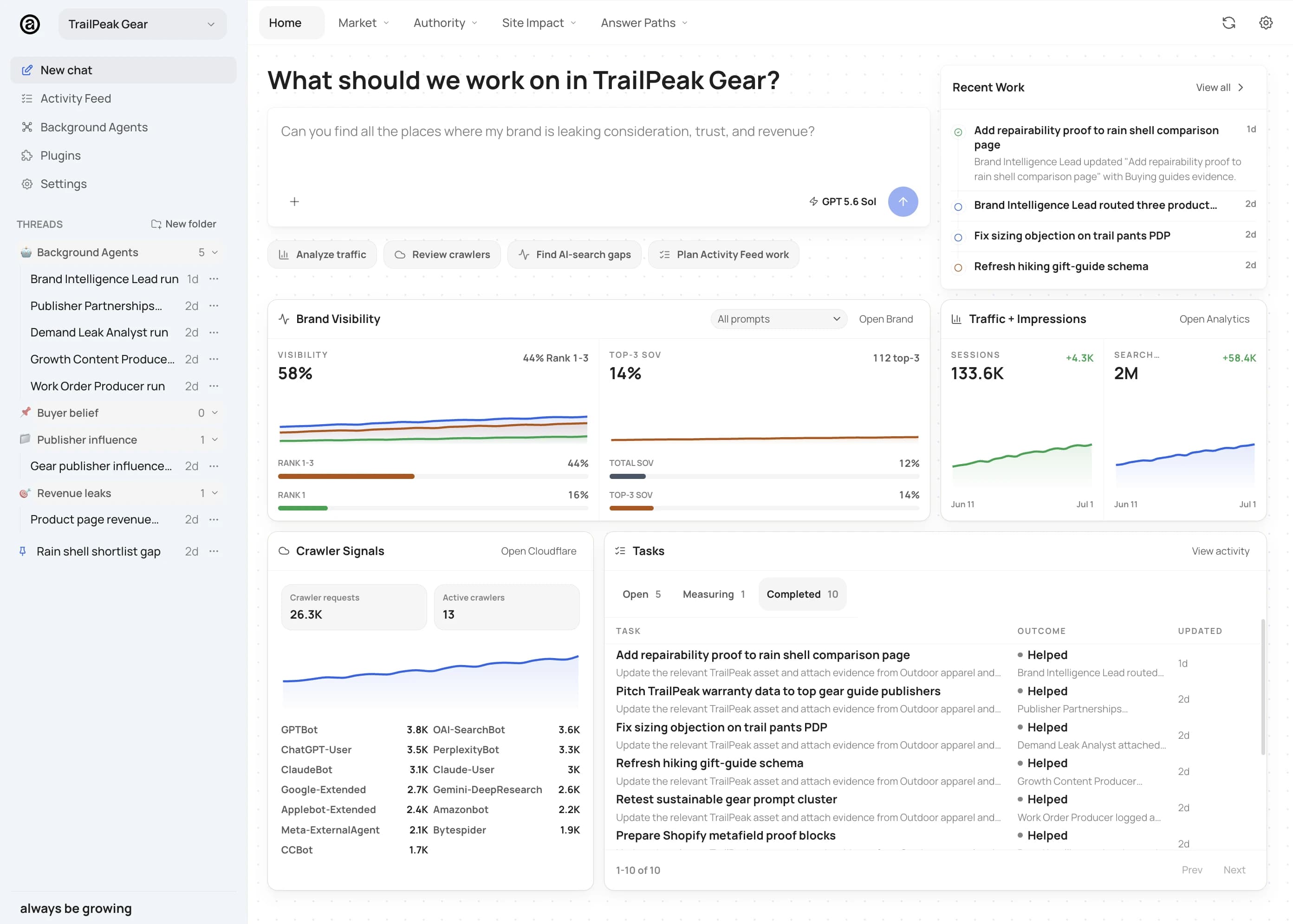This screenshot has width=1293, height=924.
Task: Click Plan Activity Feed work suggestion
Action: 724,254
